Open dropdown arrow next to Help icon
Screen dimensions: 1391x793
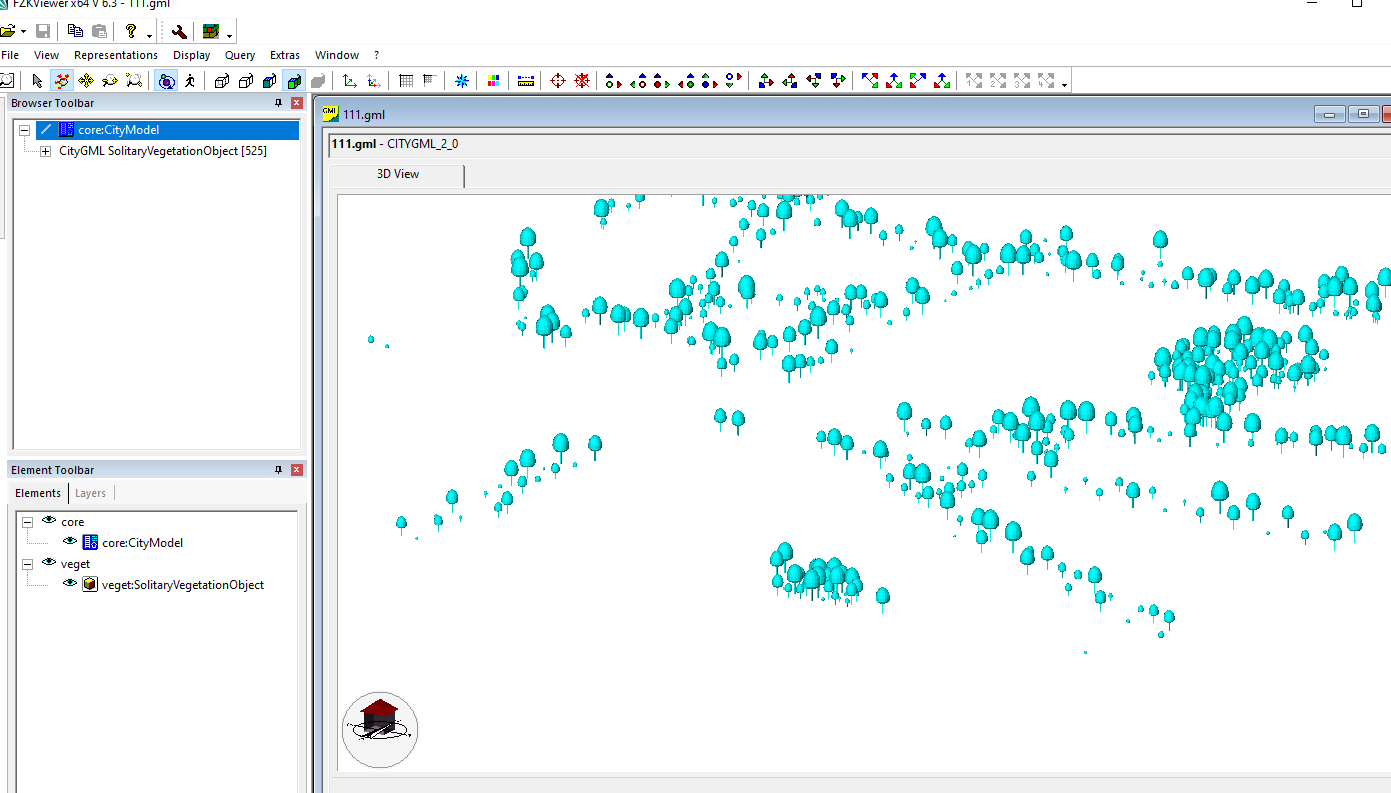[149, 34]
